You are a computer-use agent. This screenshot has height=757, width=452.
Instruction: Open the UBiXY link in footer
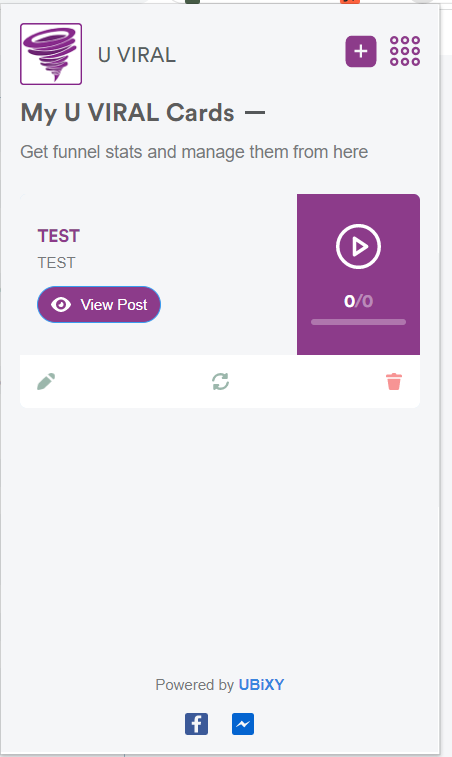click(x=261, y=685)
